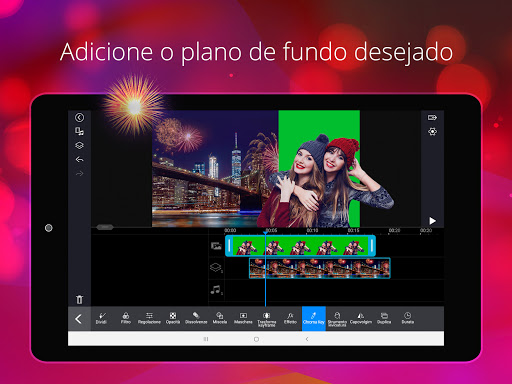Click the 00:10 mark on timeline ruler
The width and height of the screenshot is (512, 384).
312,230
